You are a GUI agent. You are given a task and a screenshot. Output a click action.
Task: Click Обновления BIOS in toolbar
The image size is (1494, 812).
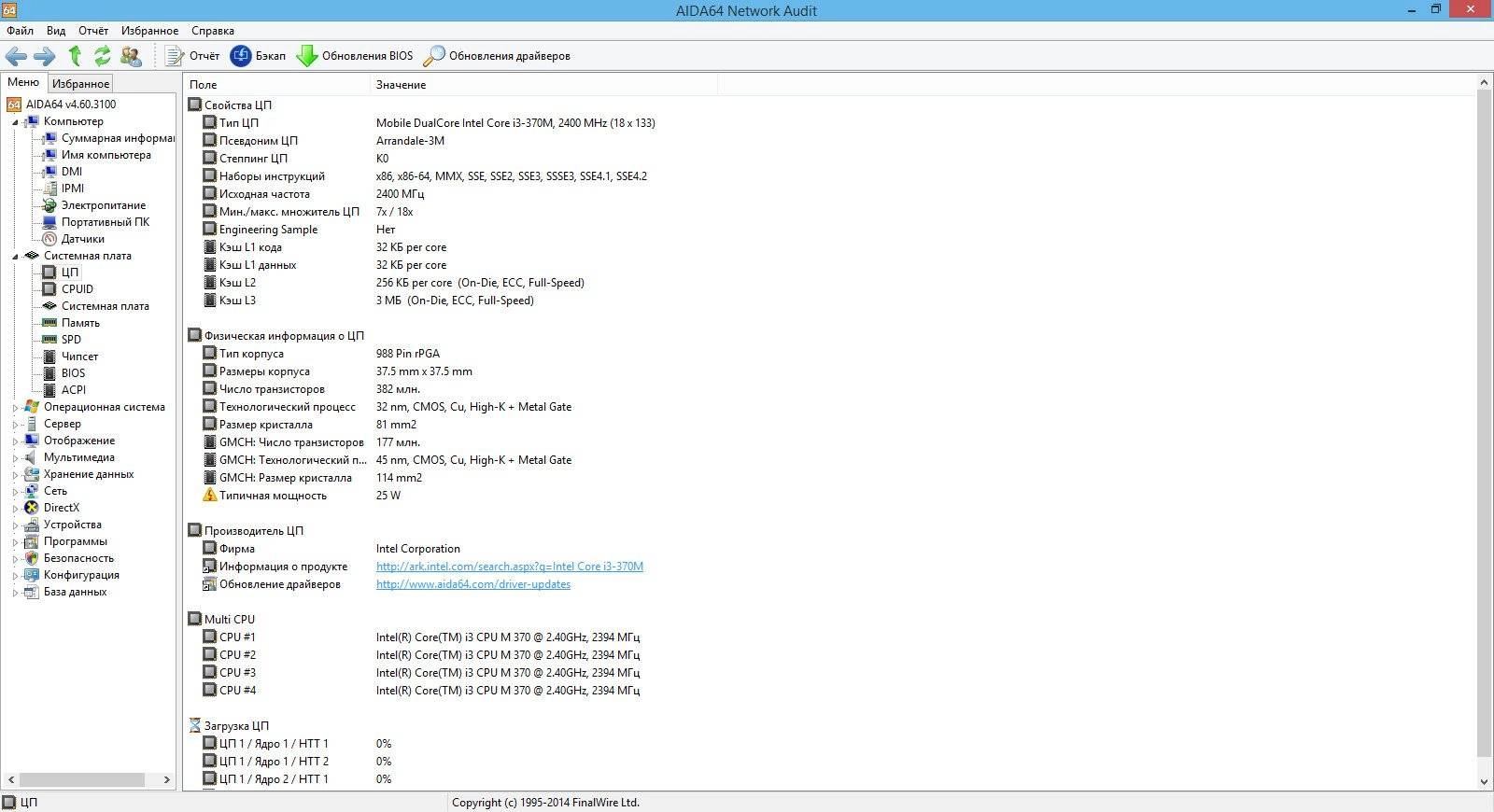(x=355, y=56)
